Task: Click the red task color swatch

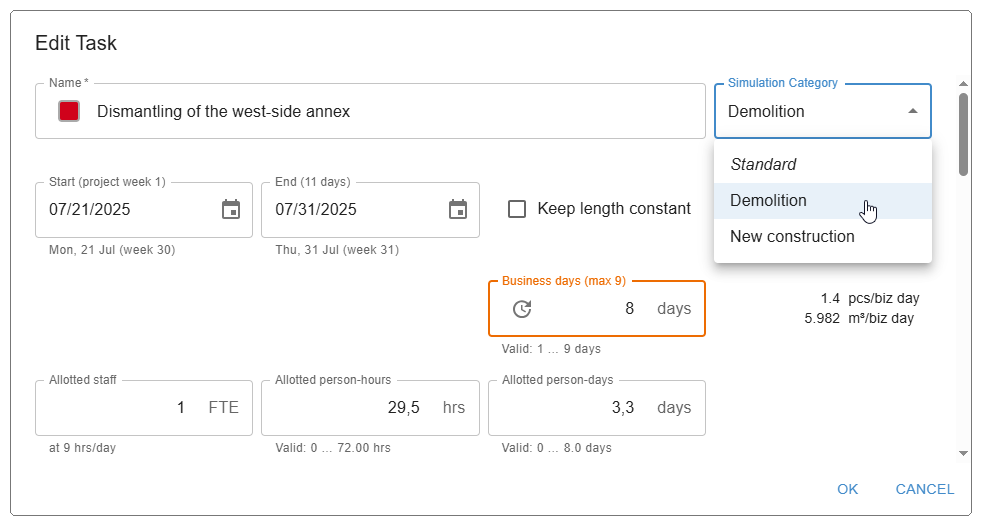Action: point(69,111)
